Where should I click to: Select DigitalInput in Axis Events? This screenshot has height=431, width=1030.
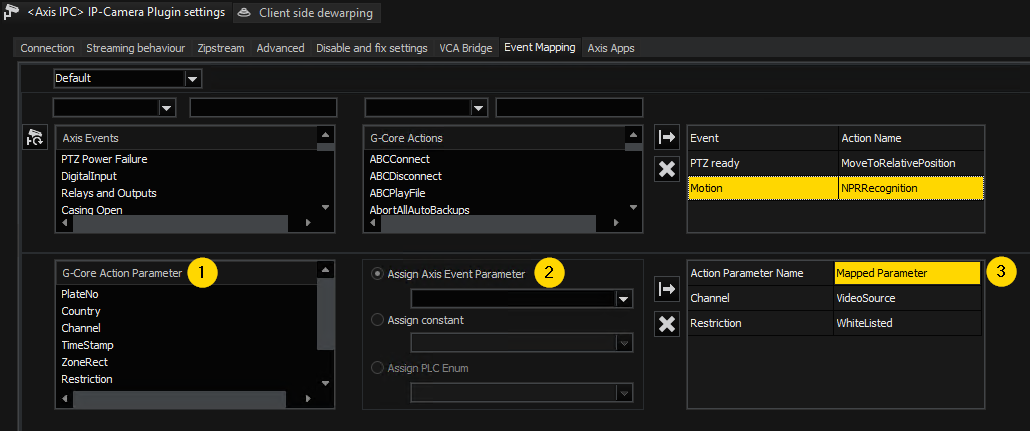click(x=89, y=176)
